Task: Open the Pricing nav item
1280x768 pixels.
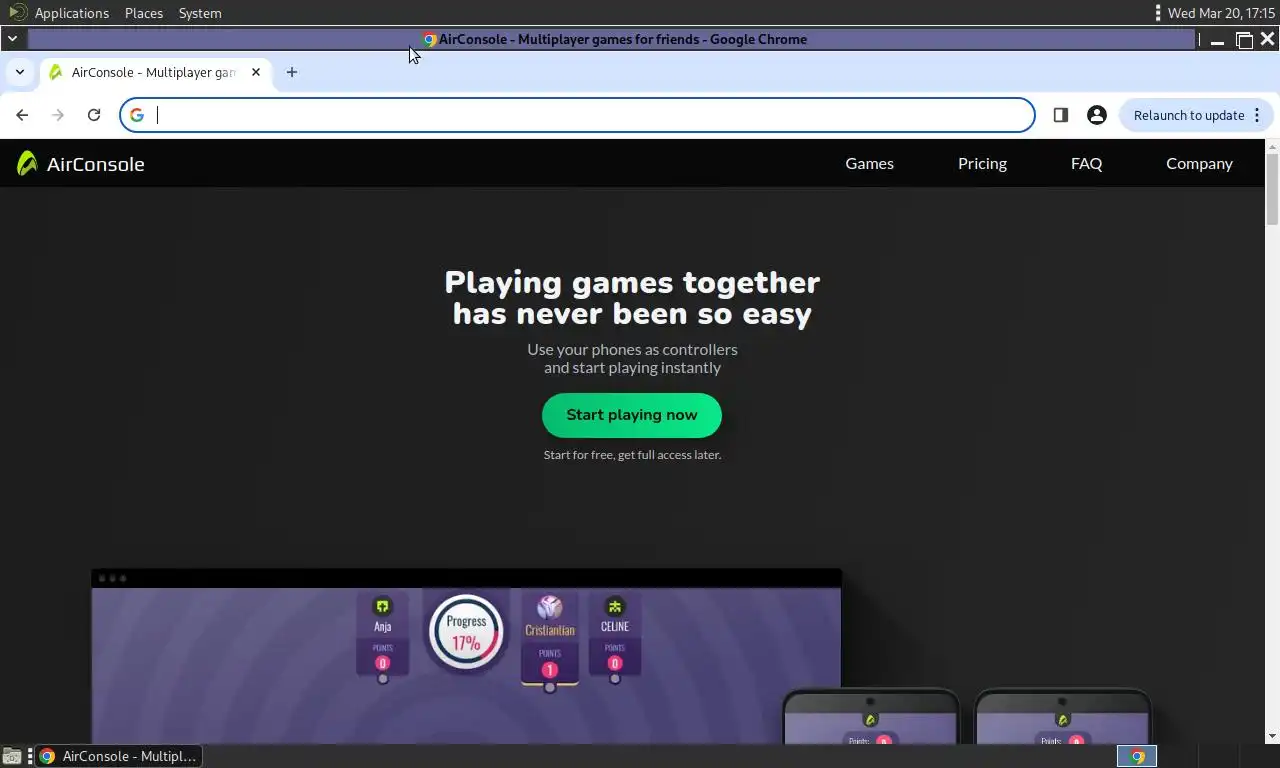Action: [982, 163]
